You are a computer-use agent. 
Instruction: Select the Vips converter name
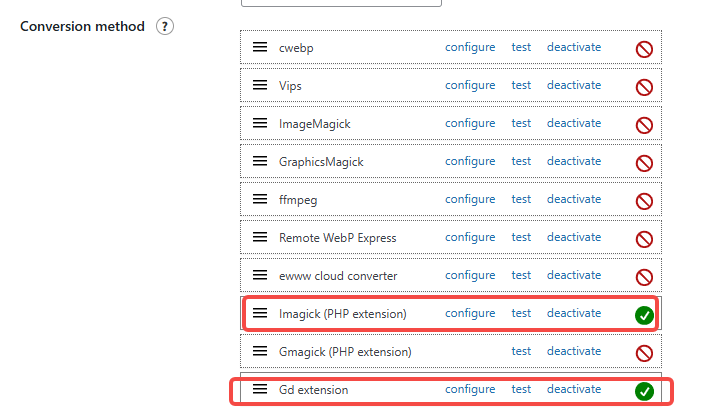(290, 86)
